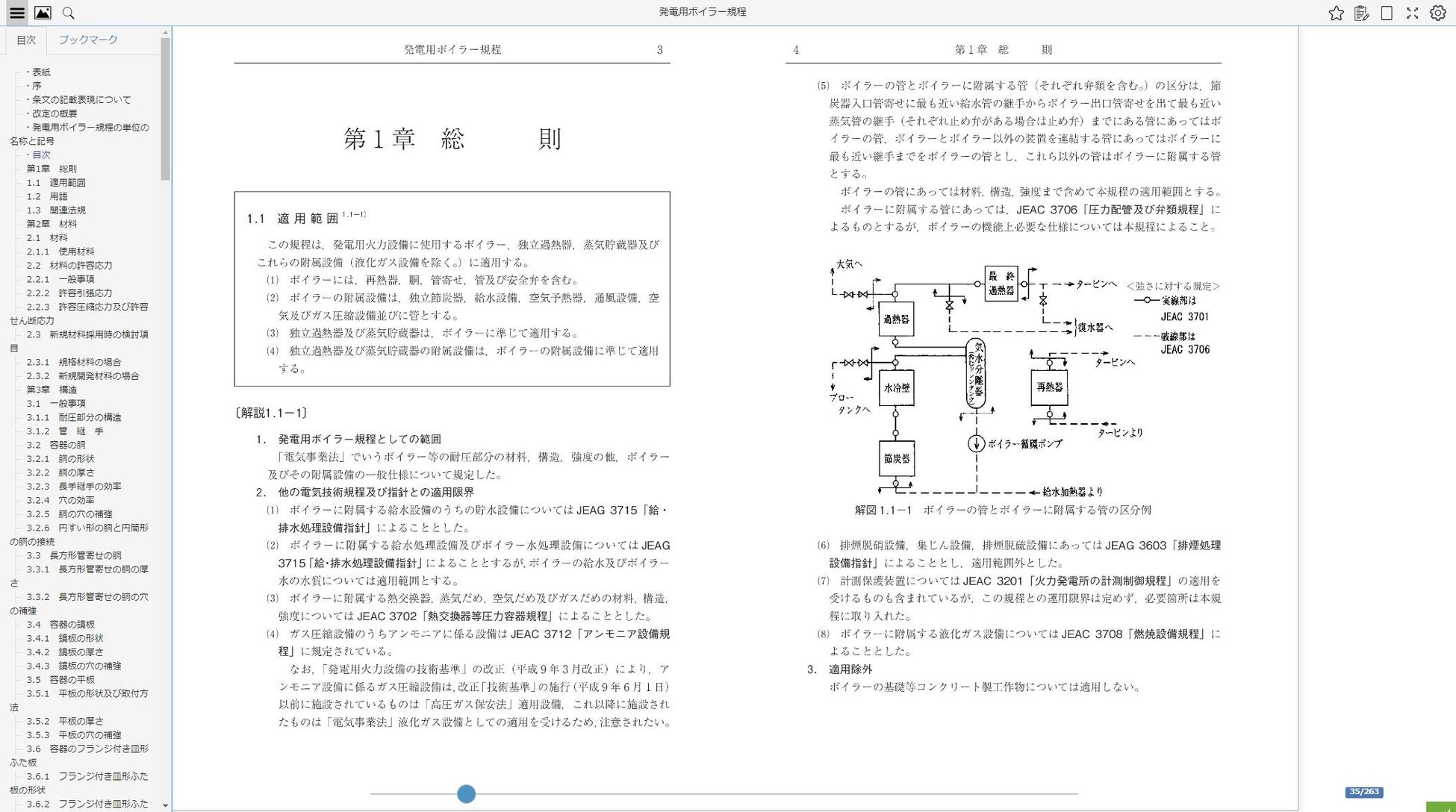Viewport: 1456px width, 812px height.
Task: Toggle the hamburger menu sidebar icon
Action: (16, 13)
